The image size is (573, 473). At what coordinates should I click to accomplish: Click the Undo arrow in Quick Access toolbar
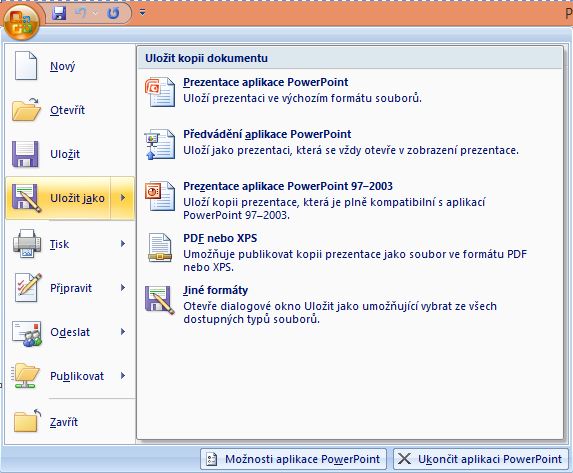click(x=81, y=14)
